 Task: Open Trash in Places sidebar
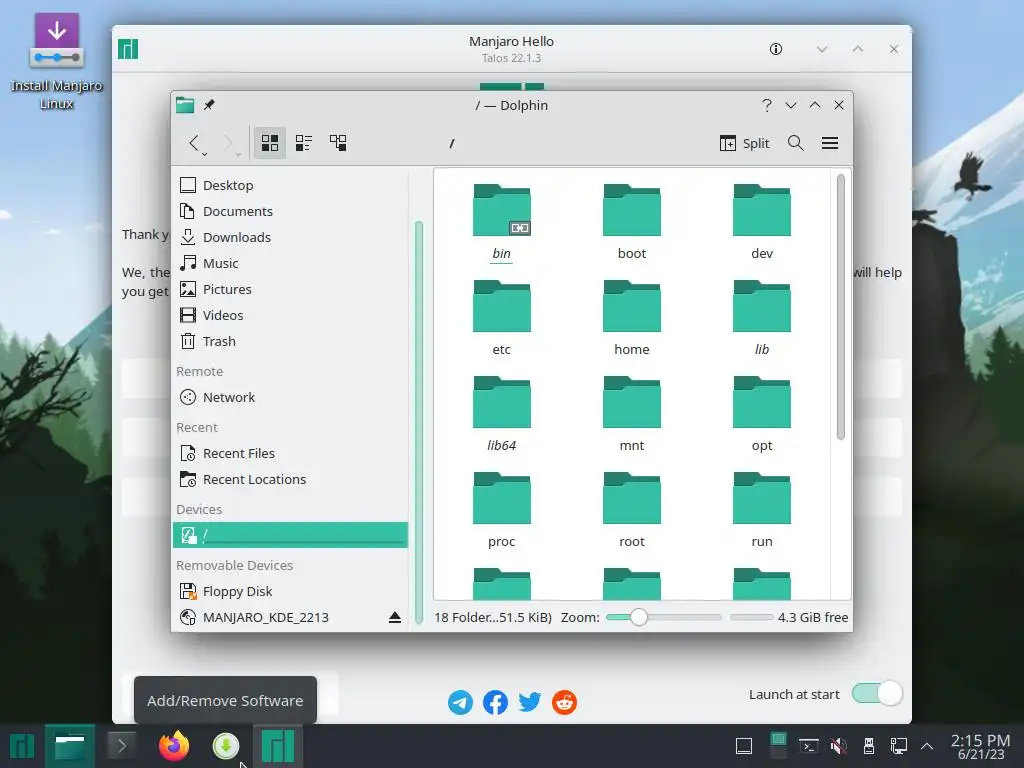pos(290,342)
